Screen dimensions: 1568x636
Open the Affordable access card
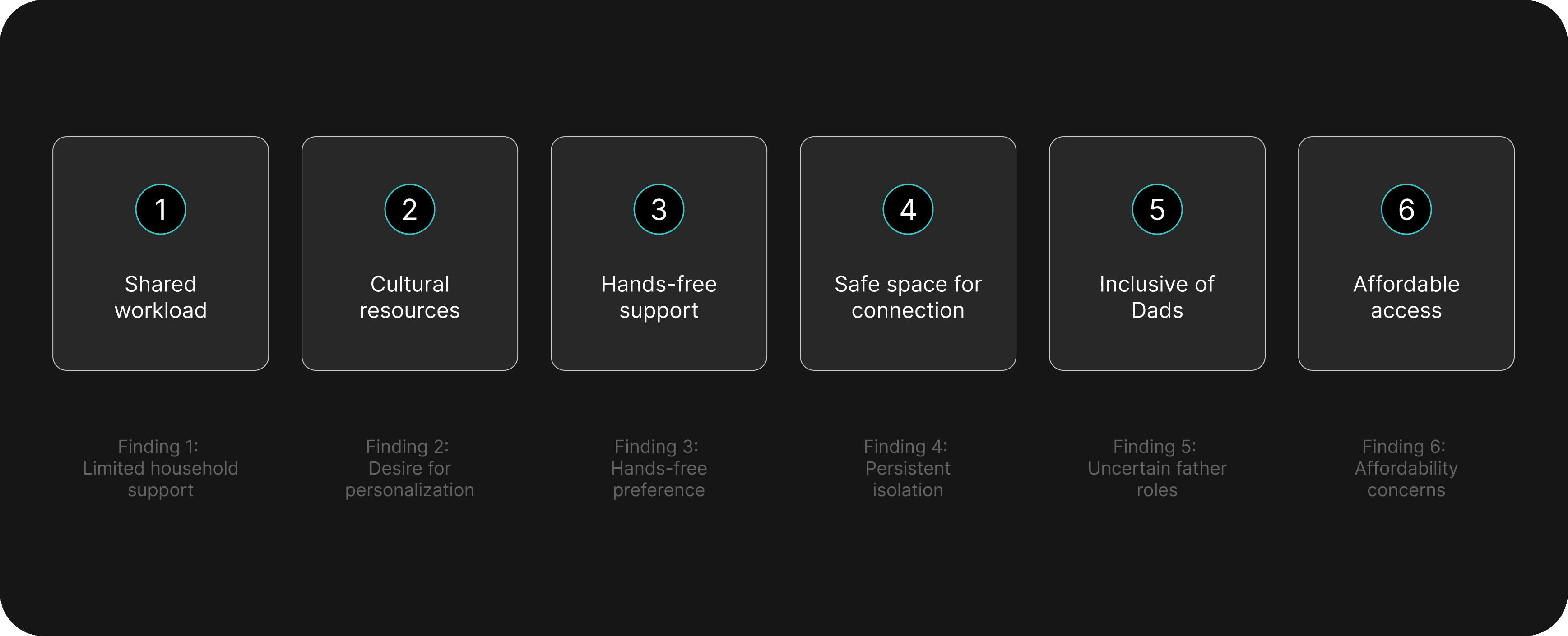(x=1406, y=253)
